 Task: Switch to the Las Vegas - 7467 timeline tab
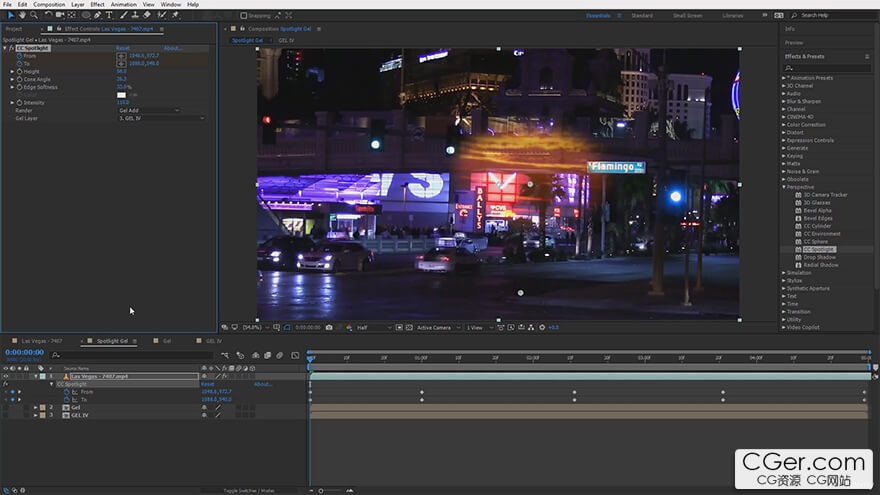(42, 341)
